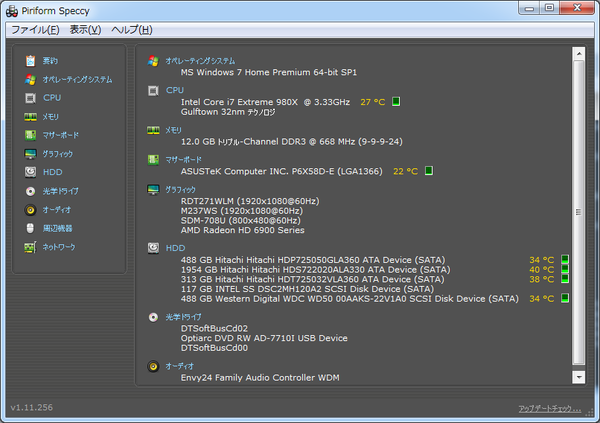Click scrollbar down arrow in summary panel
Image resolution: width=600 pixels, height=423 pixels.
[579, 377]
